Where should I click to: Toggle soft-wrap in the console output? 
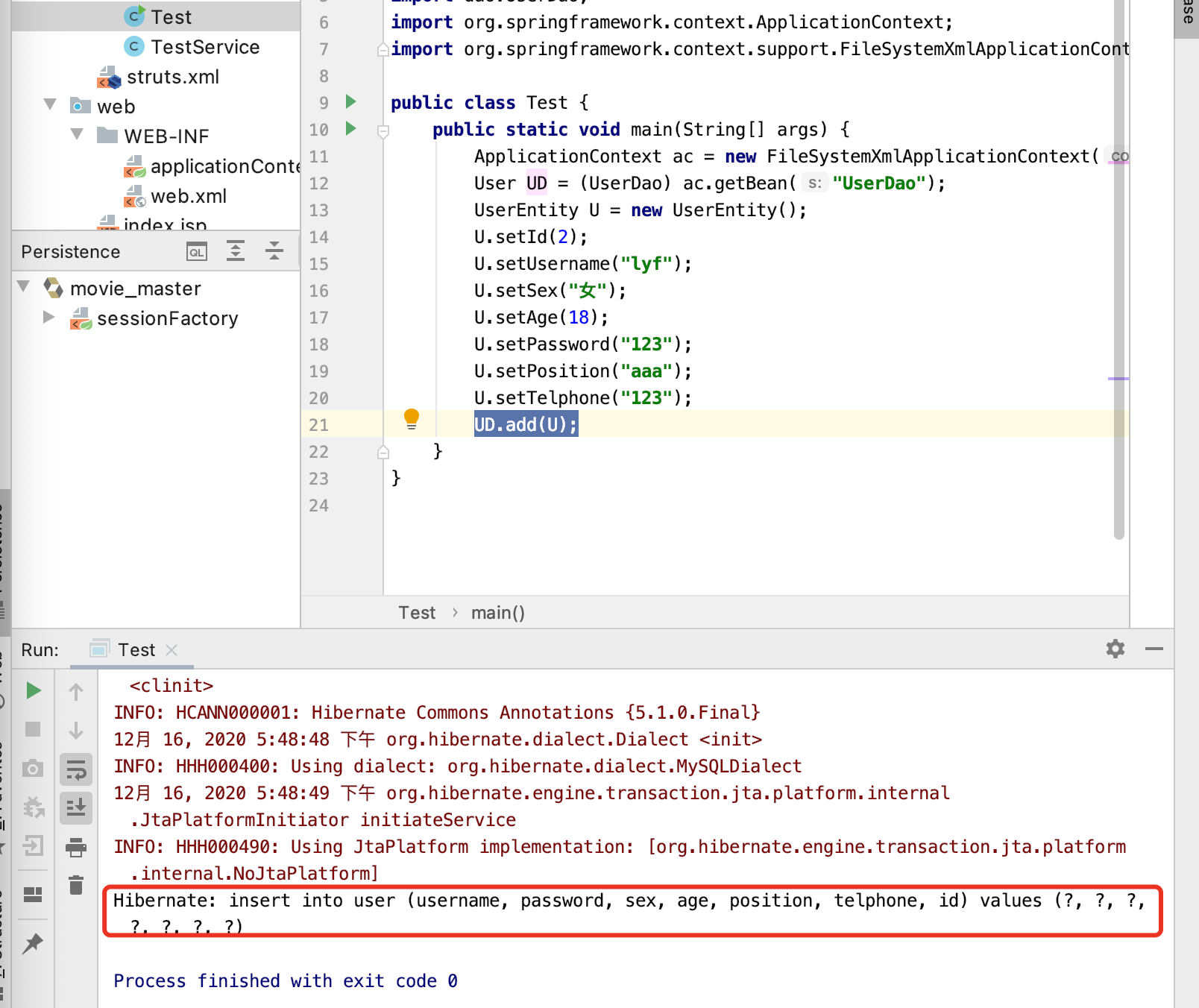tap(76, 769)
